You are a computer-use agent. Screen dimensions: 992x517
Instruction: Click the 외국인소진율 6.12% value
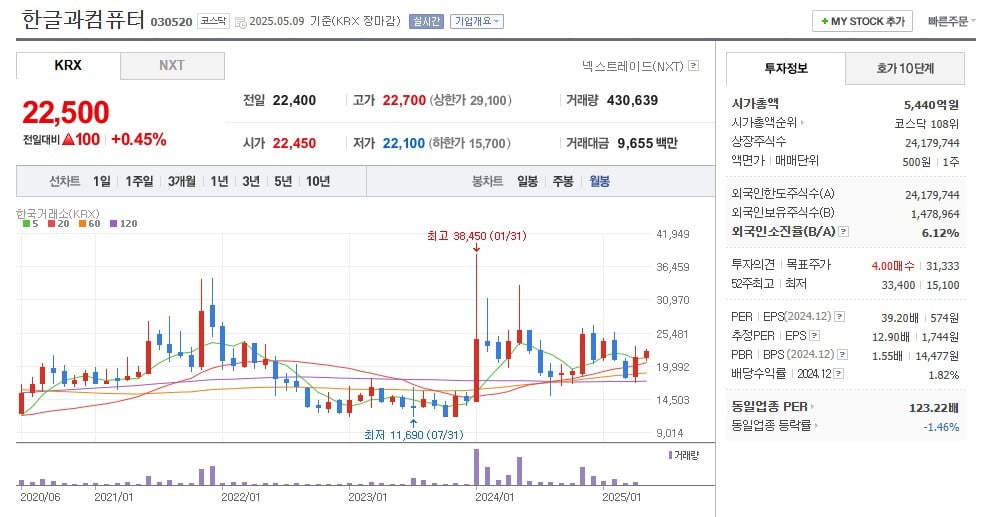(941, 233)
